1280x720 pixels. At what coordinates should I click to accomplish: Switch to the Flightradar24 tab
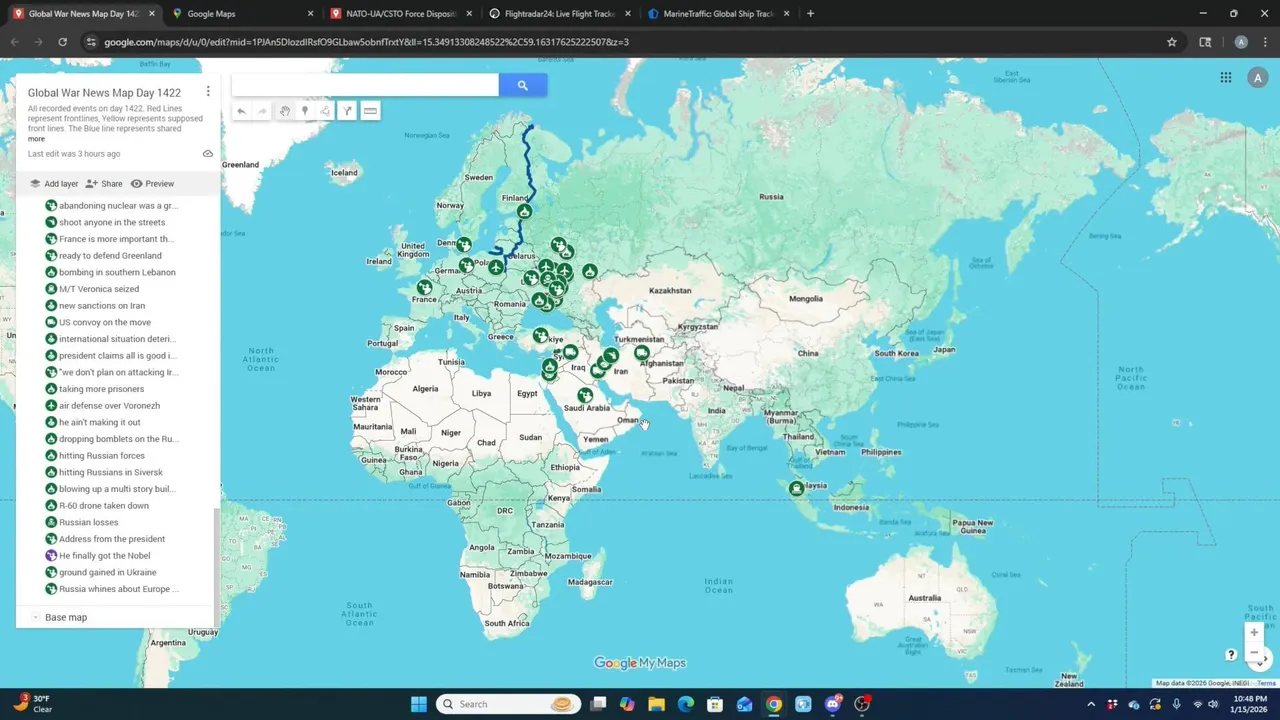point(559,14)
